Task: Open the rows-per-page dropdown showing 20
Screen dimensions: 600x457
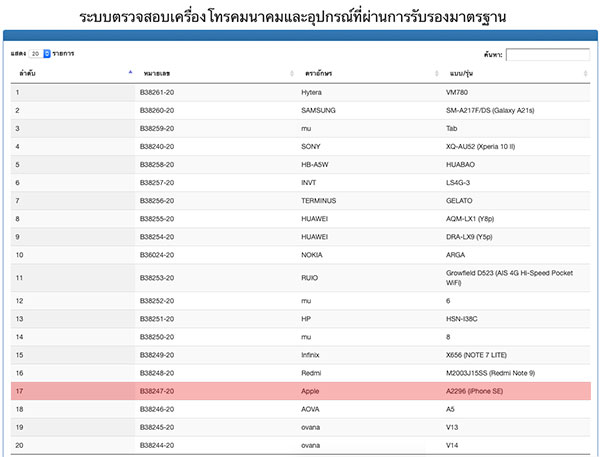Action: pos(40,53)
